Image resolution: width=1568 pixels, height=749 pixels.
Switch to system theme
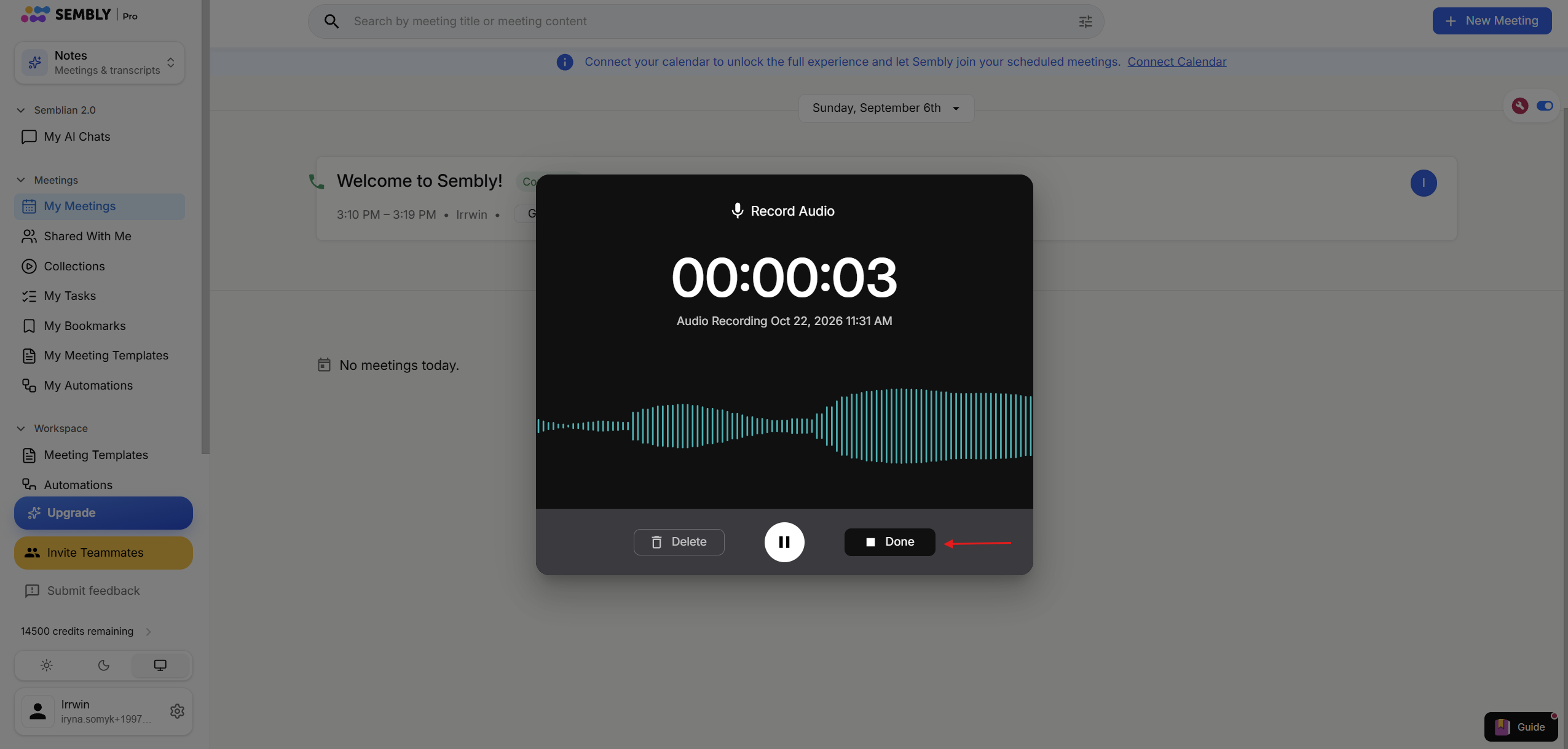(160, 665)
